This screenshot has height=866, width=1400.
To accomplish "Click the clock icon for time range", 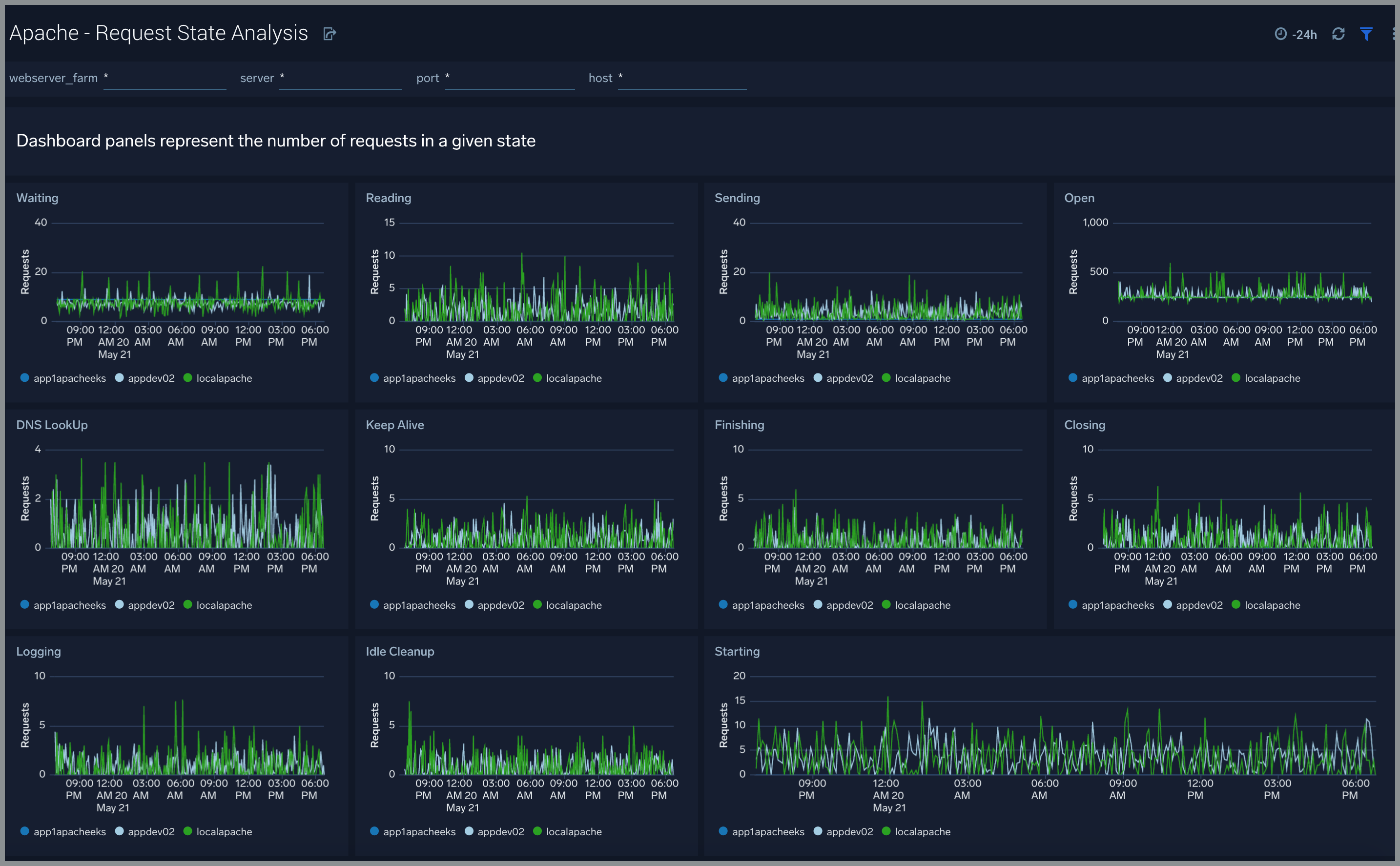I will pyautogui.click(x=1280, y=34).
